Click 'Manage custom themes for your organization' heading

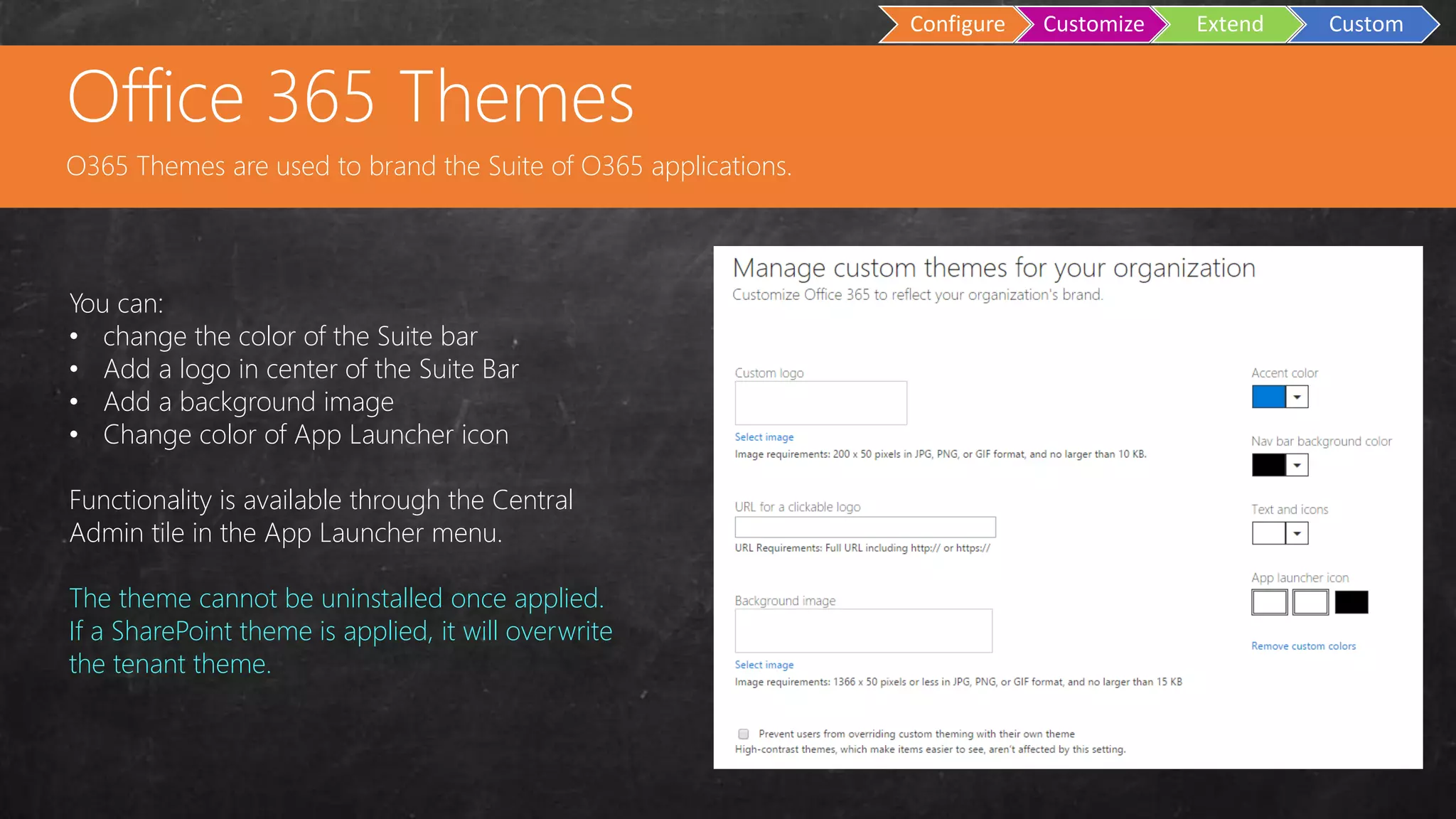[x=994, y=268]
